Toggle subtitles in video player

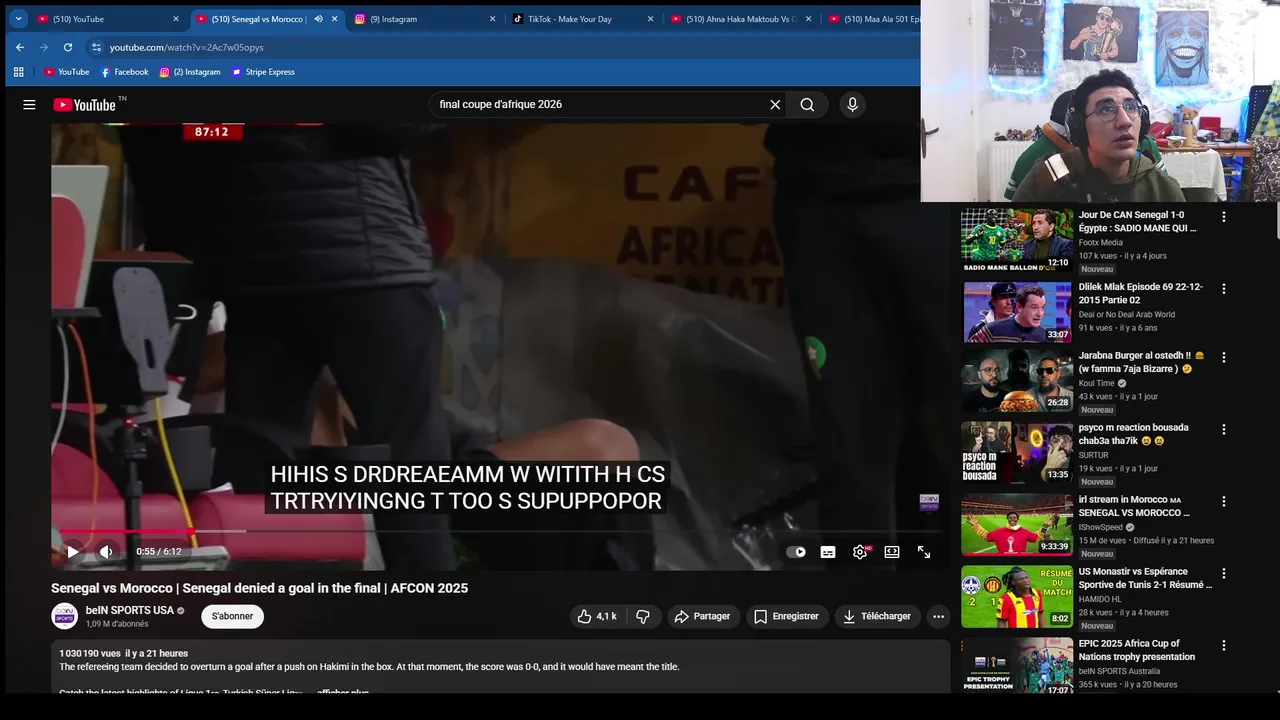828,552
